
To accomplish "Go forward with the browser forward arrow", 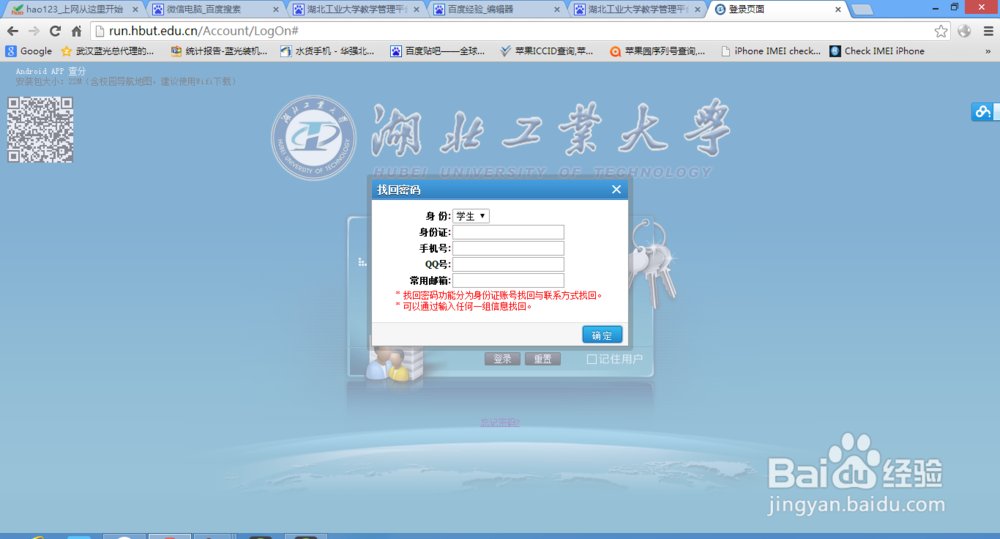I will coord(34,31).
